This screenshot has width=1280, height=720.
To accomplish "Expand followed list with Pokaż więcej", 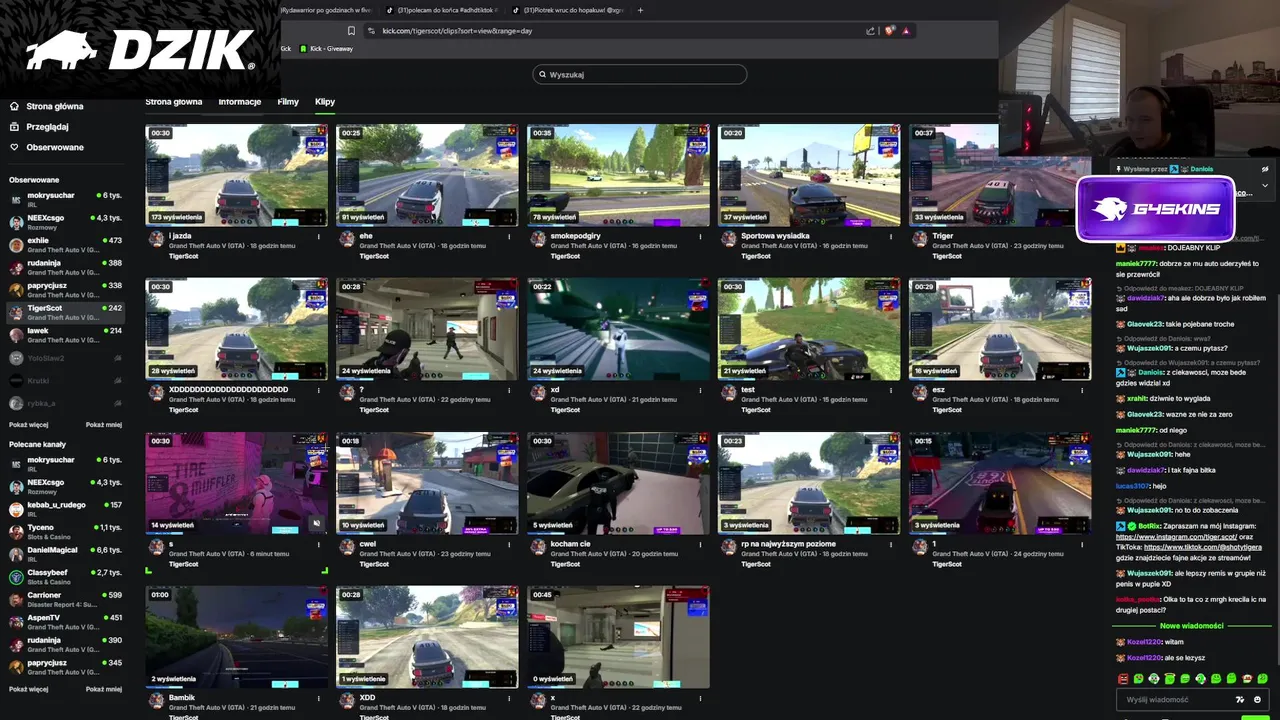I will point(29,424).
